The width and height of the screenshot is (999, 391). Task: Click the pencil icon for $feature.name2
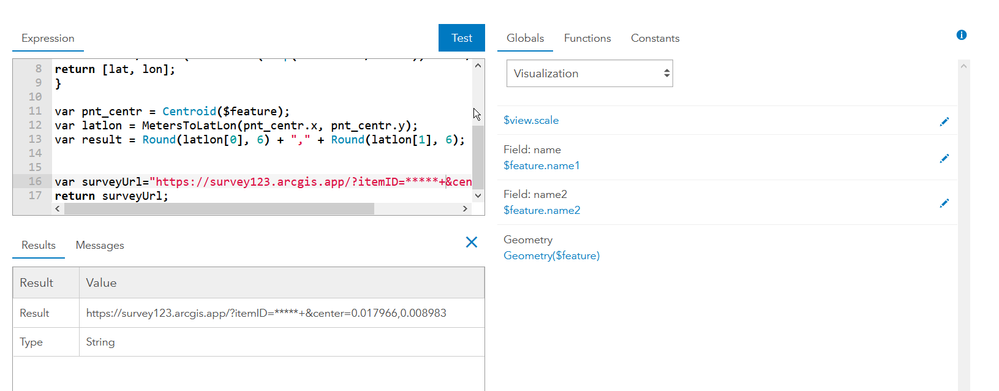pos(944,203)
